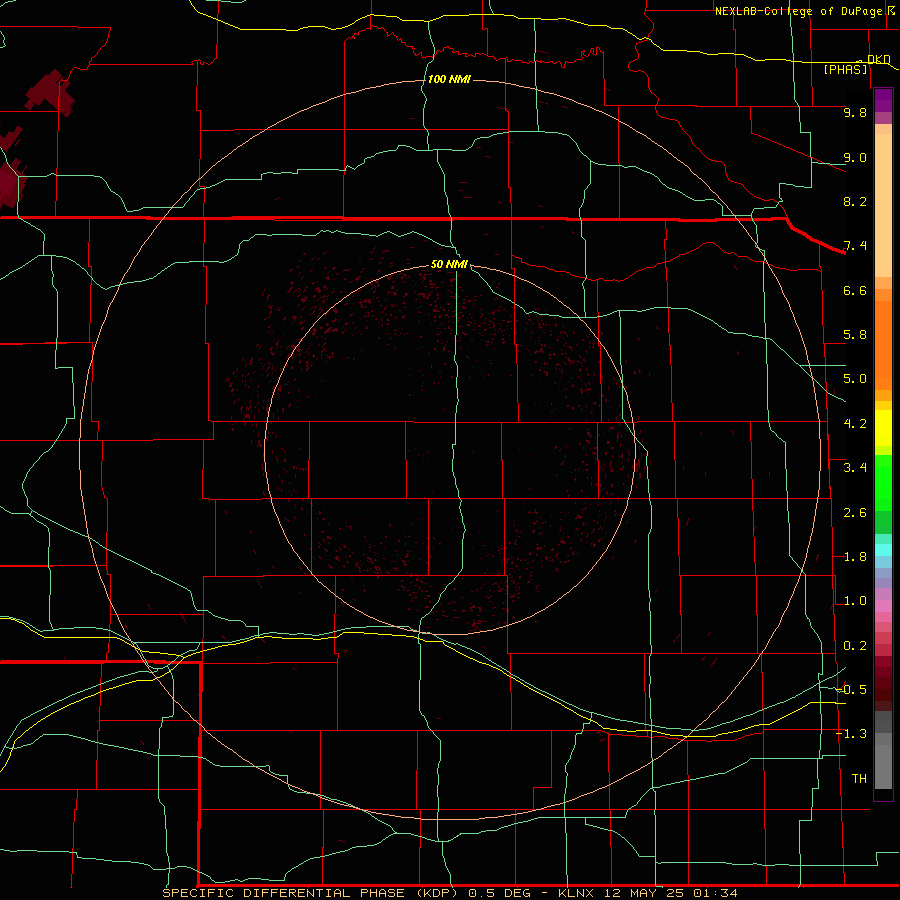Screen dimensions: 900x900
Task: Click the 3.4 color scale value
Action: pyautogui.click(x=855, y=468)
